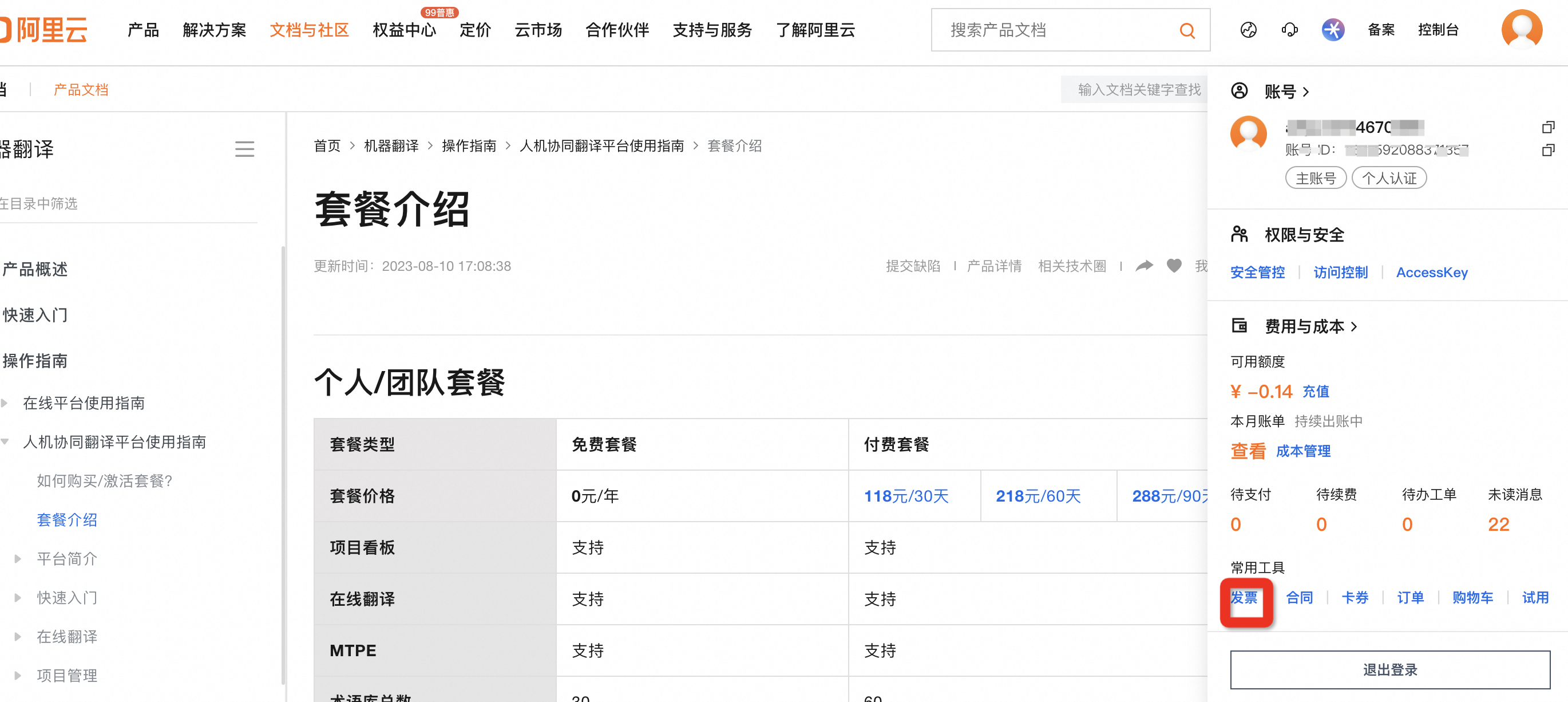Copy the account ID with copy icon

pos(1548,150)
